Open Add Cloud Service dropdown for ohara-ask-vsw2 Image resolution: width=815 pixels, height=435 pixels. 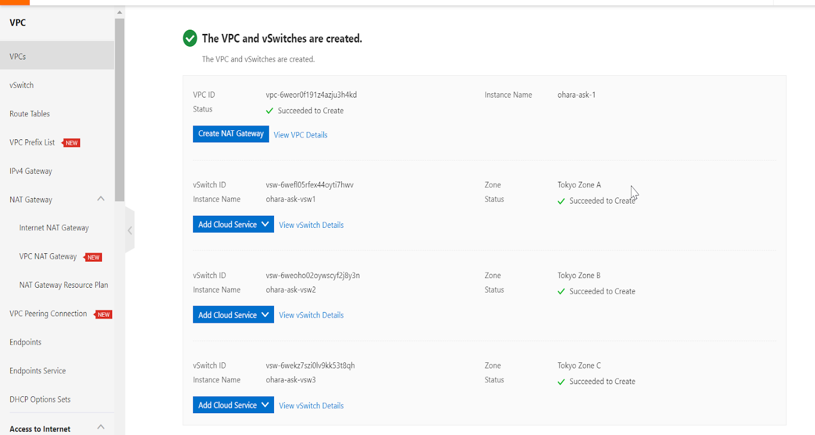[232, 315]
